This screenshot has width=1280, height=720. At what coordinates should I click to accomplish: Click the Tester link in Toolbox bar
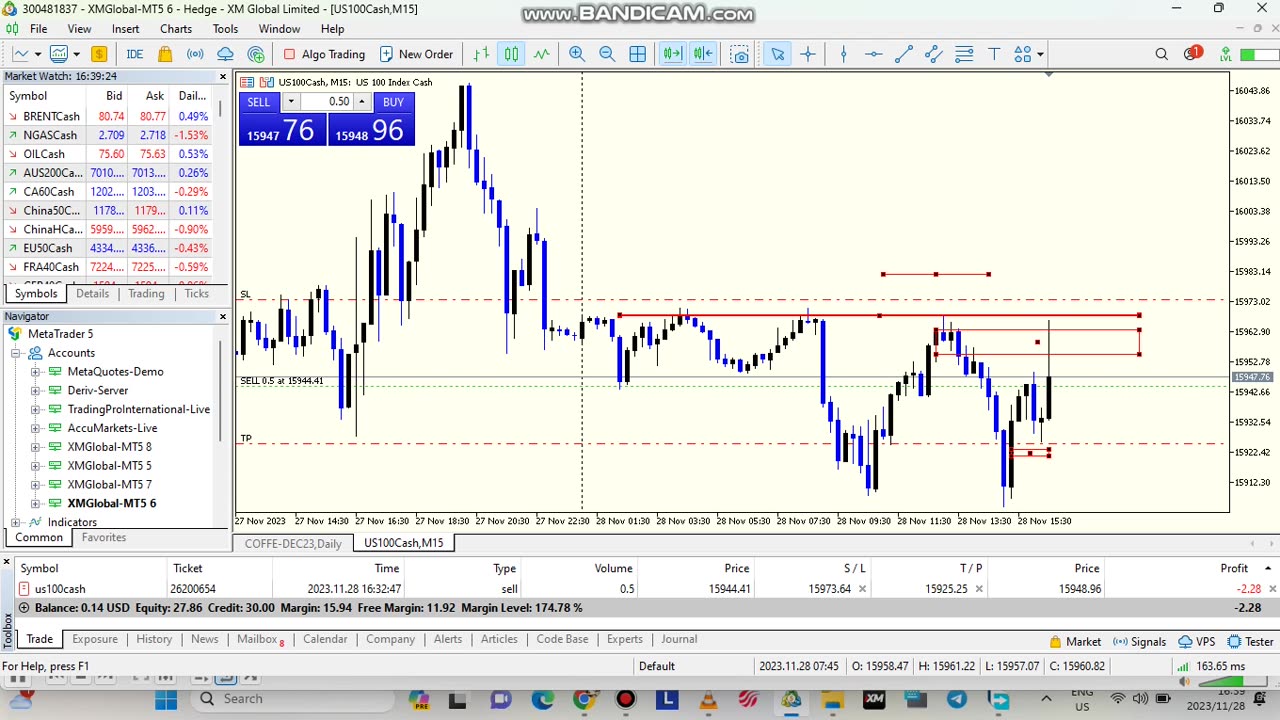point(1250,642)
